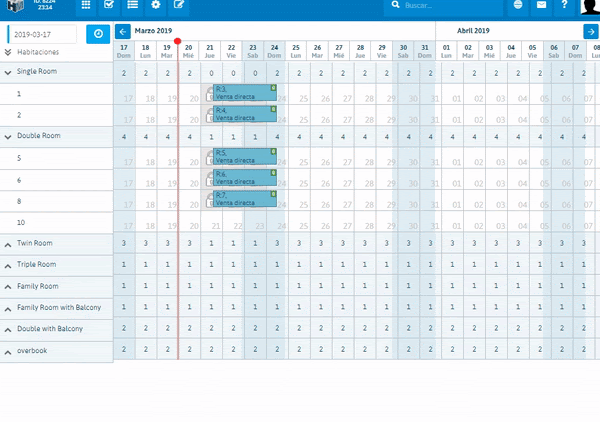Click the checklist icon in top bar
This screenshot has height=422, width=600.
pos(109,6)
